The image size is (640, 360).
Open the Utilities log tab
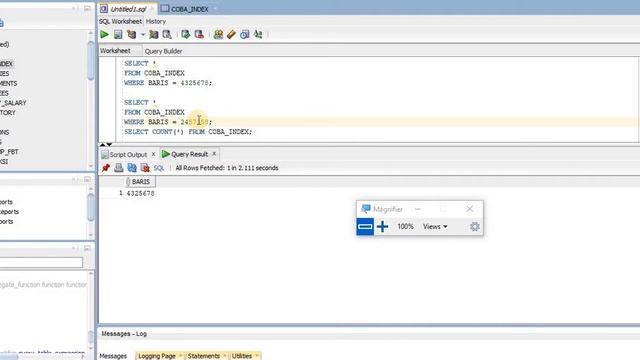coord(242,356)
